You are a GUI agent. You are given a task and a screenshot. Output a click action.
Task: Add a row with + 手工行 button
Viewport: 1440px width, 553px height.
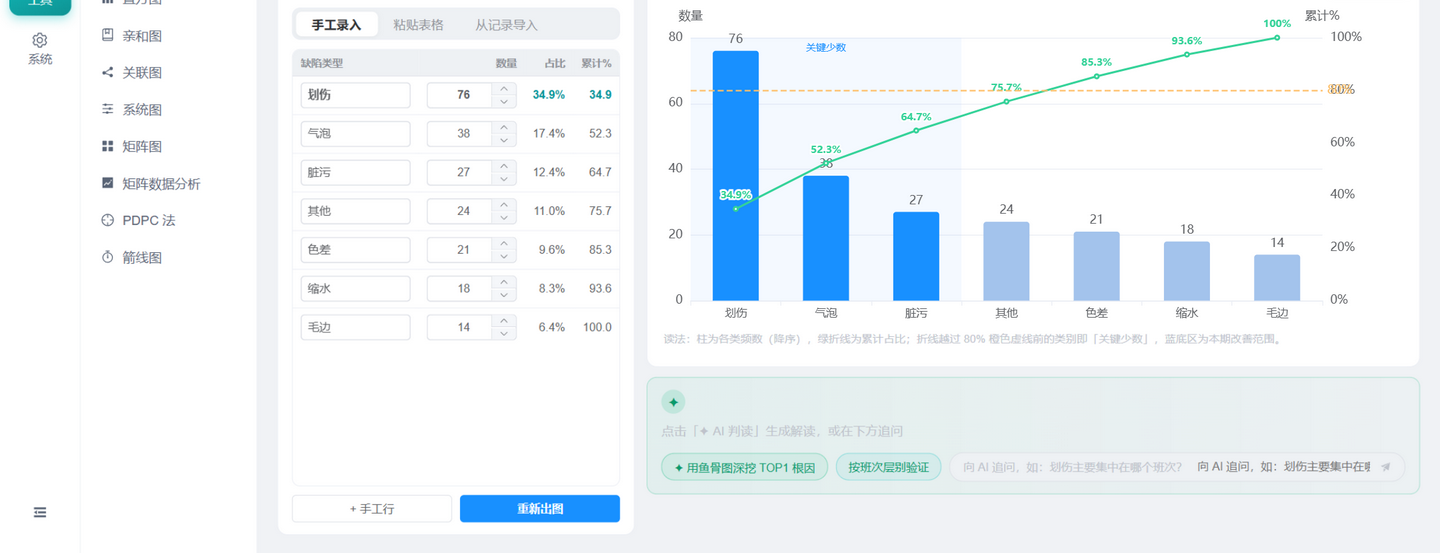372,509
